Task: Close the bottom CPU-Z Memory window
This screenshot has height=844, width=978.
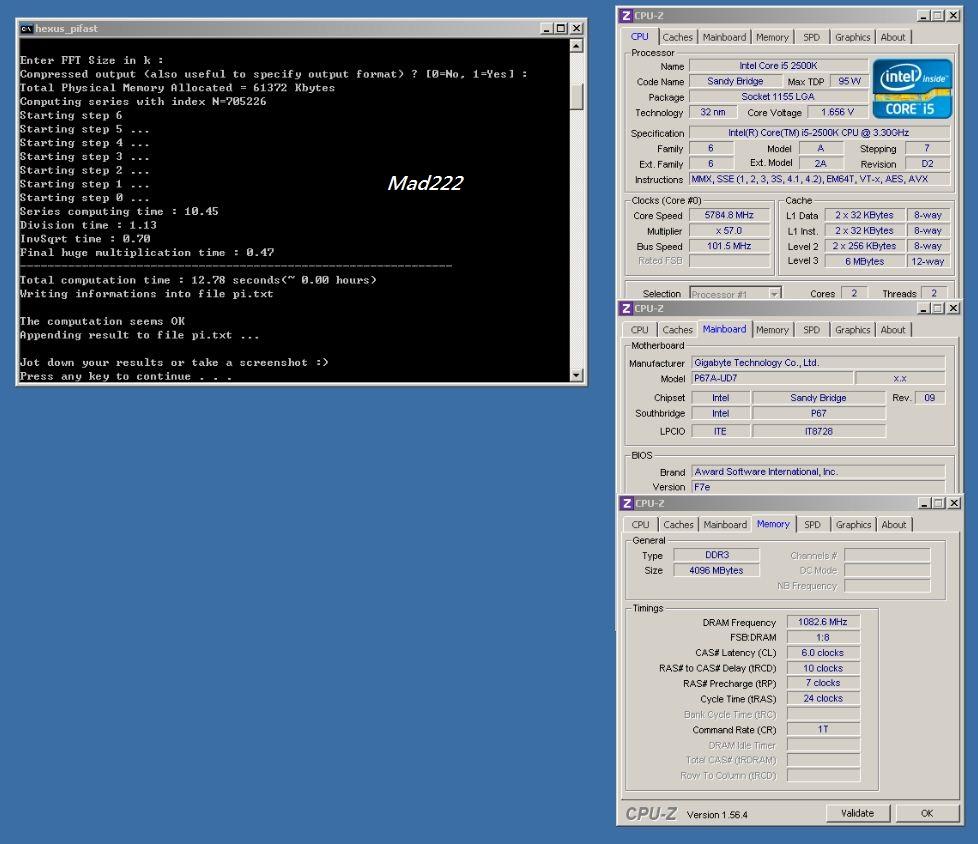Action: click(954, 503)
